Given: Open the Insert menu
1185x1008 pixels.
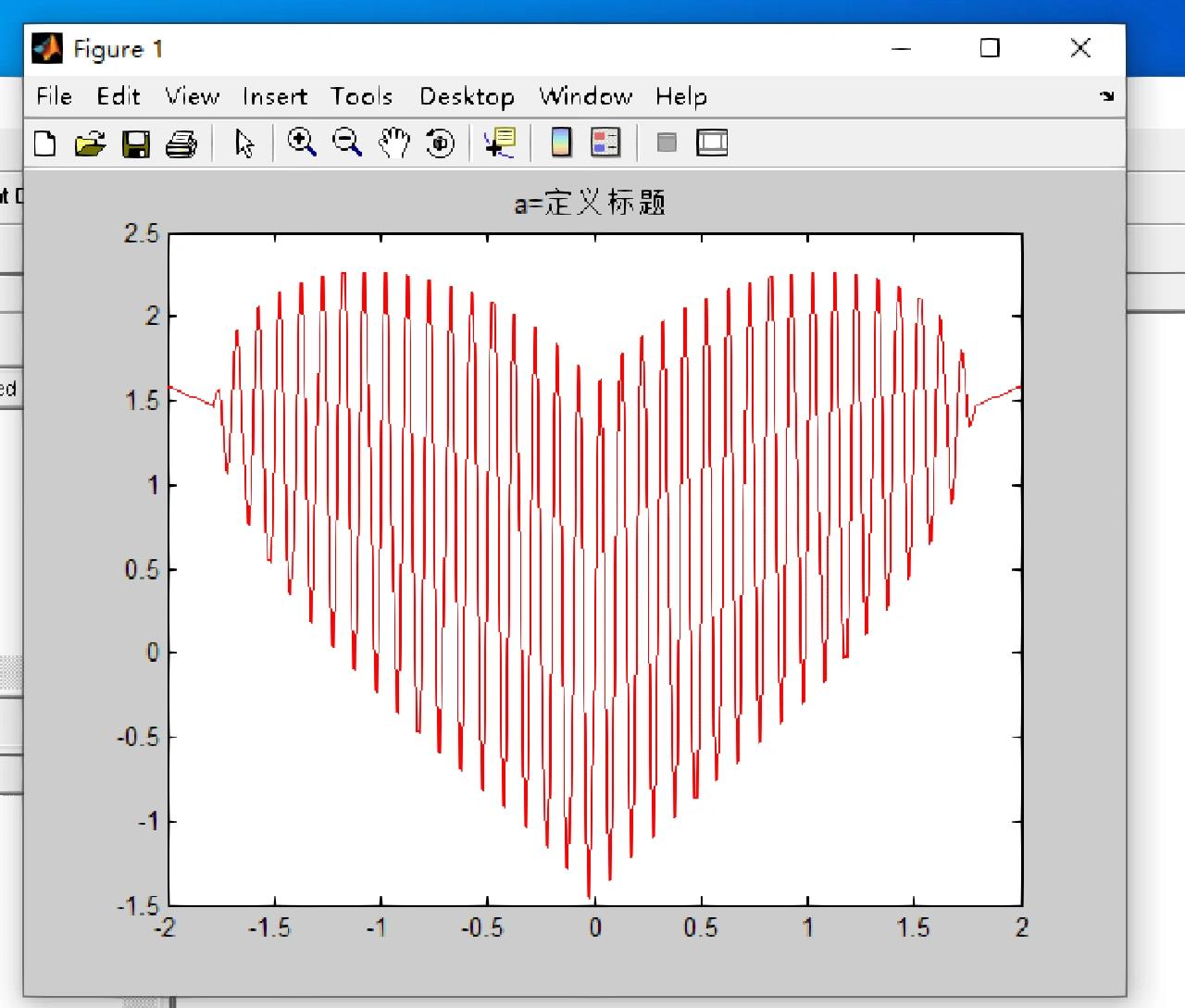Looking at the screenshot, I should (x=274, y=96).
